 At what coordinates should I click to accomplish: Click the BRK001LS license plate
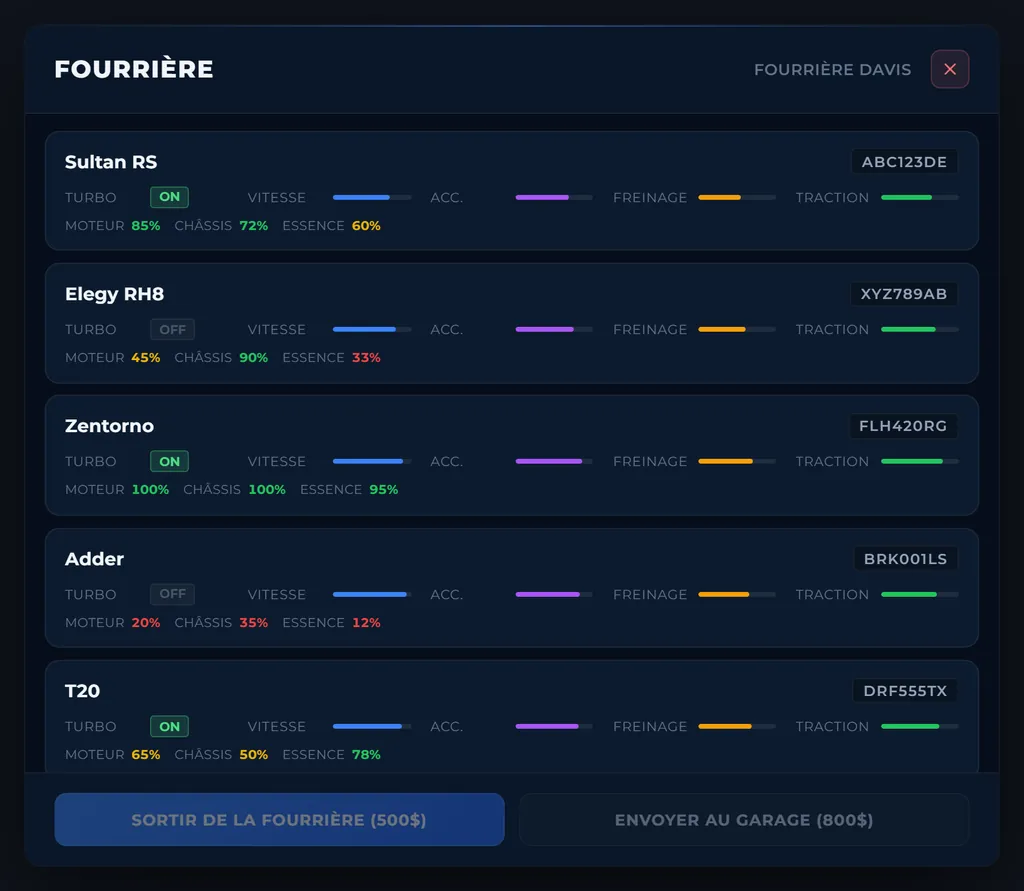906,559
